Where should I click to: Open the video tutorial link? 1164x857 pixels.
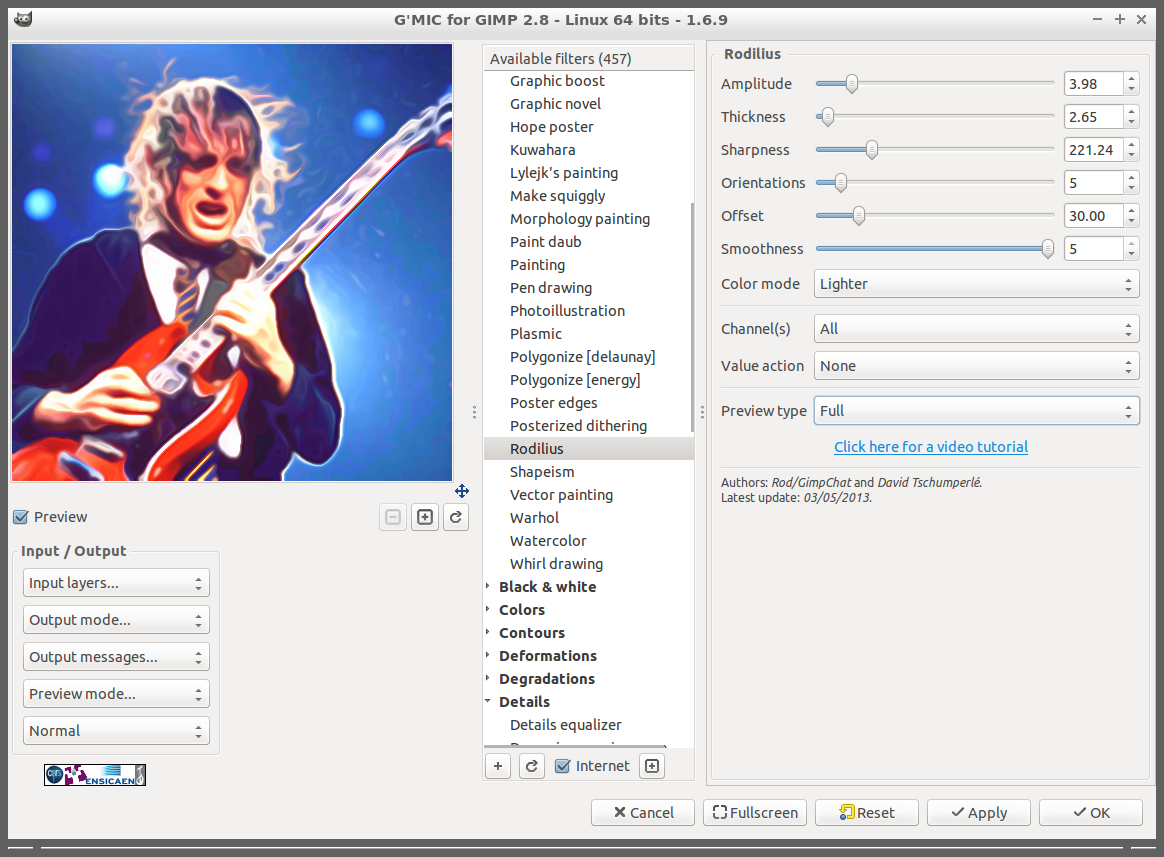pos(931,447)
